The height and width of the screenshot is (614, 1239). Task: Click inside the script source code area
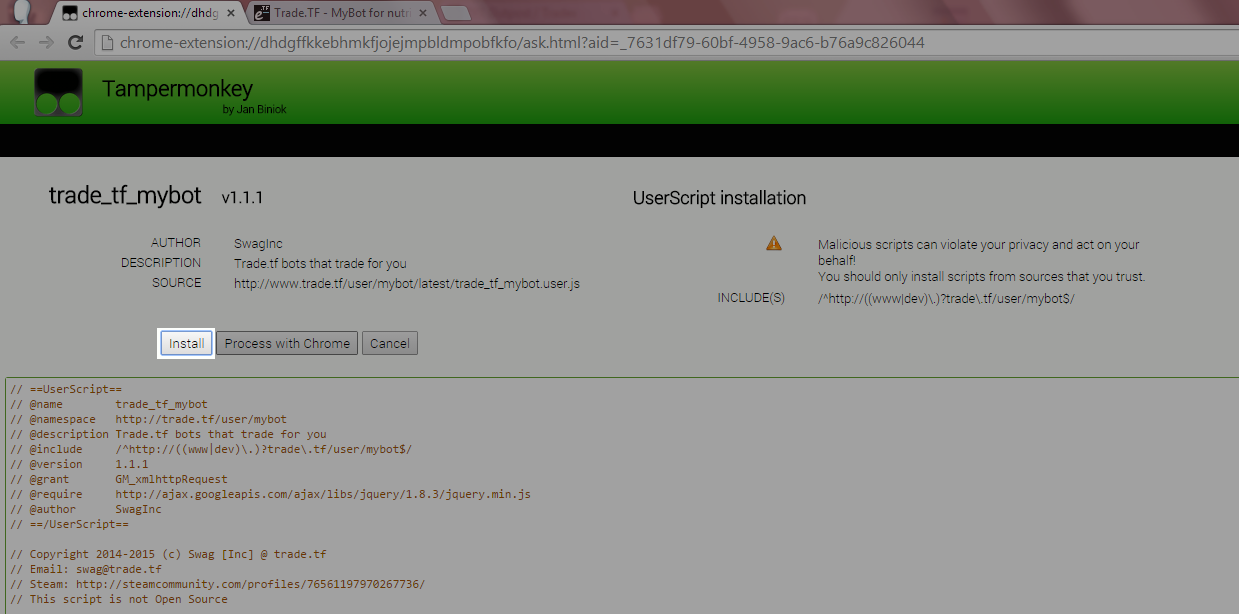620,496
